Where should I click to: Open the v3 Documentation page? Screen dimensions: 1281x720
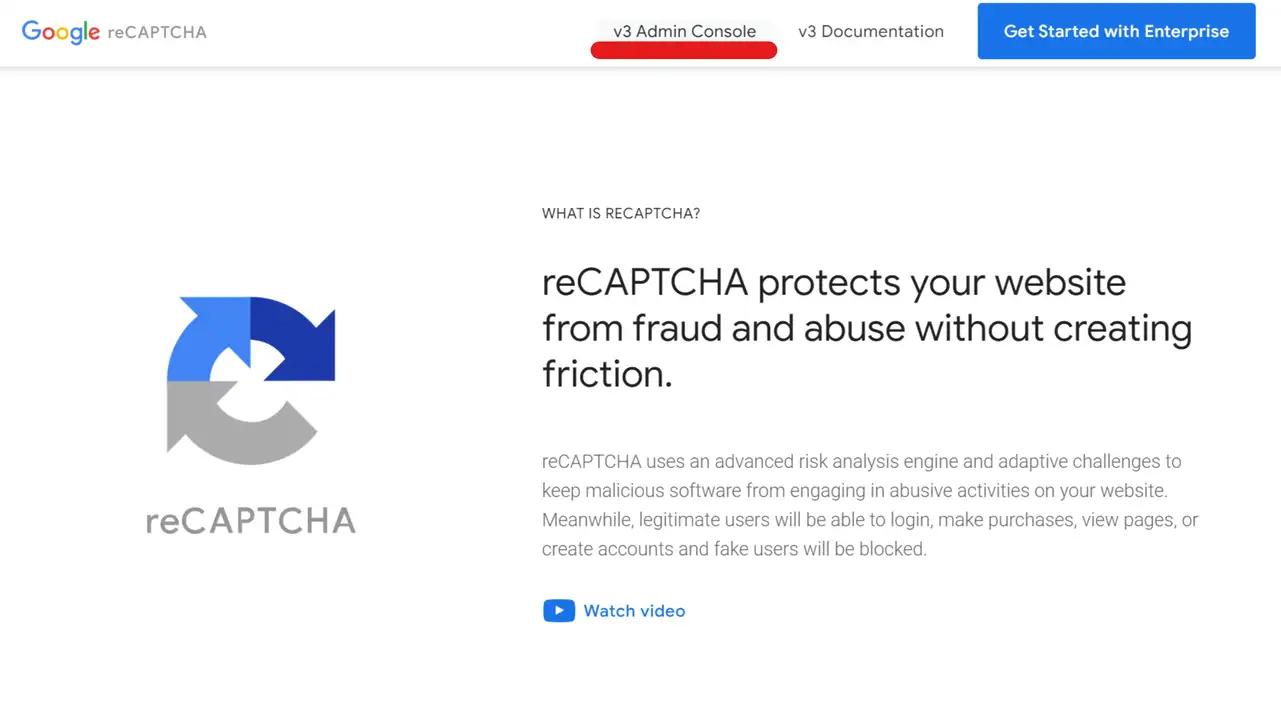[871, 31]
